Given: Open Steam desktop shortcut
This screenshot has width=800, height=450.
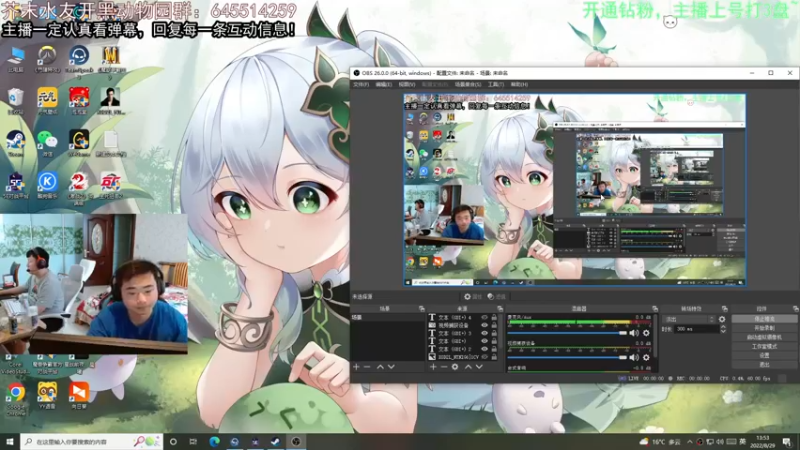Looking at the screenshot, I should [16, 142].
